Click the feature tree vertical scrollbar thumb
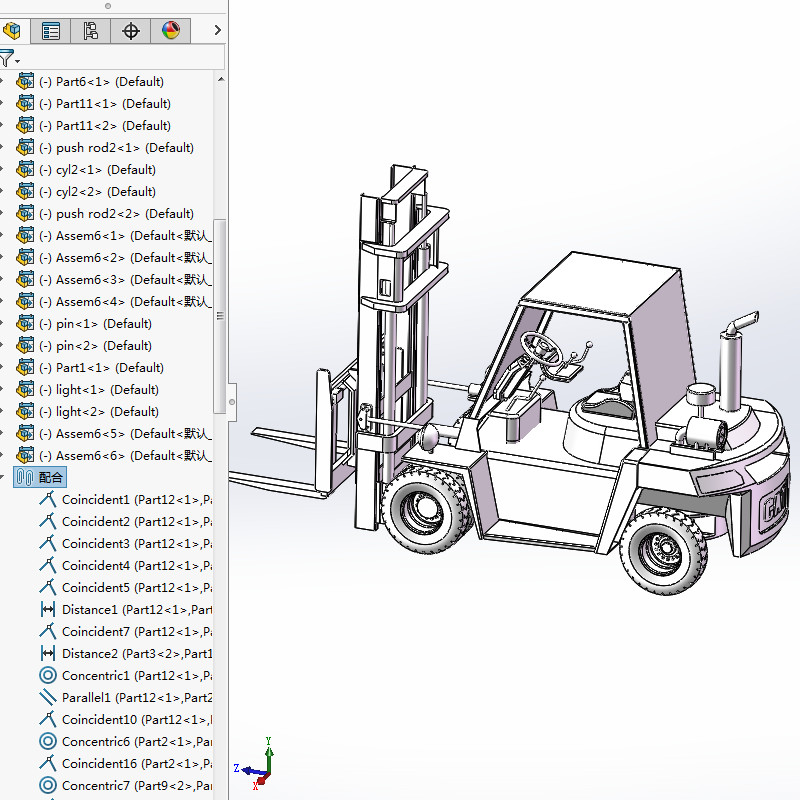 pyautogui.click(x=220, y=316)
